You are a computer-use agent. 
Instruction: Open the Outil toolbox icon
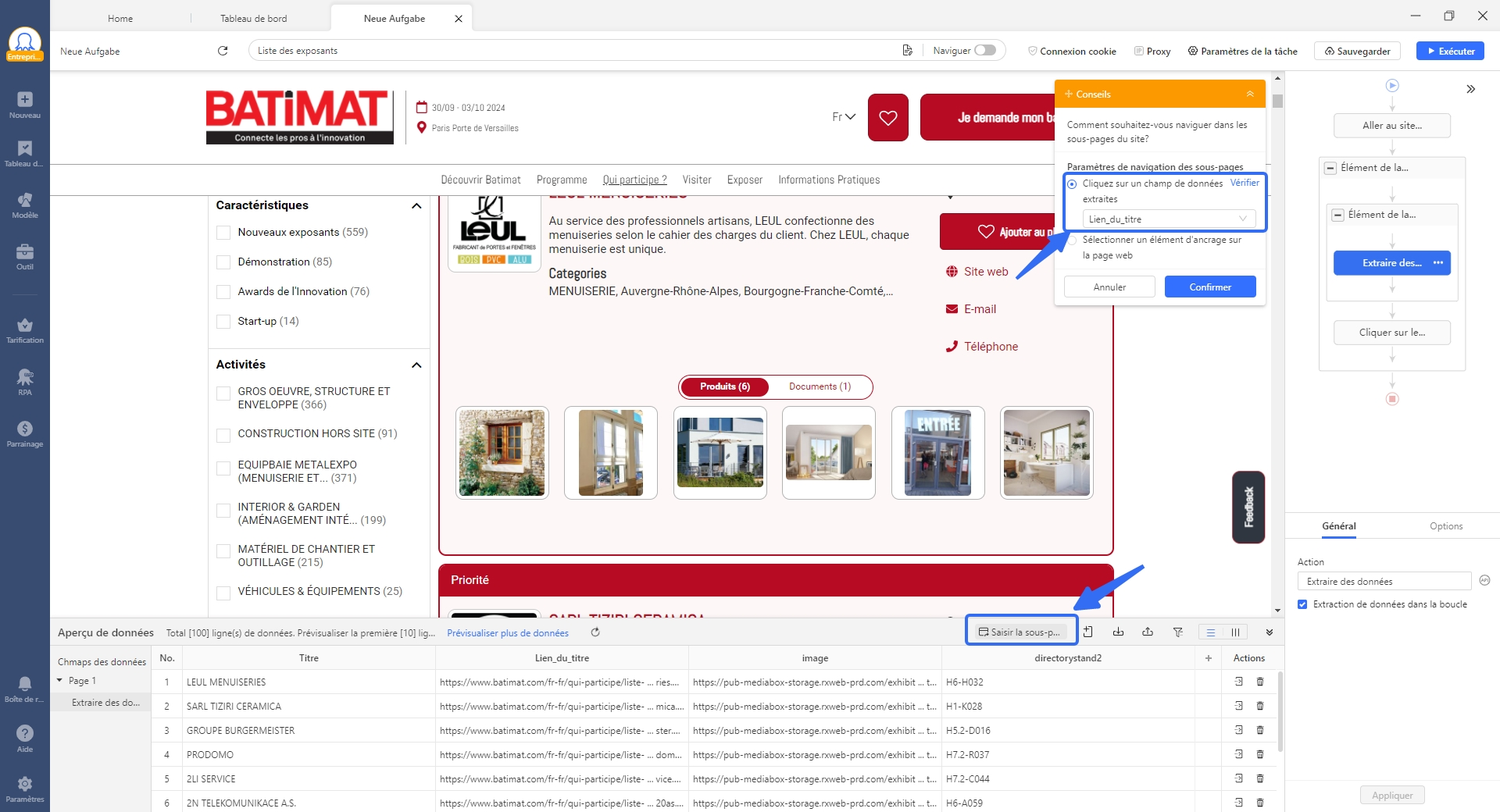tap(25, 257)
